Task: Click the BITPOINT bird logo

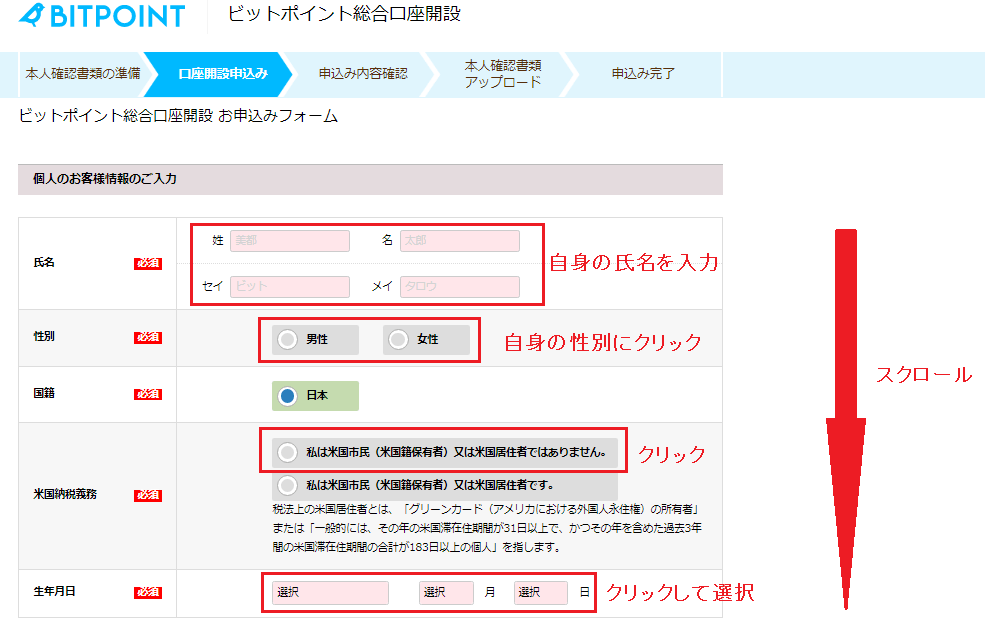Action: tap(32, 15)
